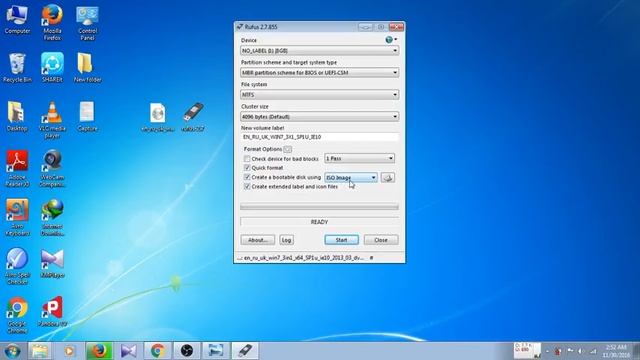Open the bad blocks passes dropdown
The height and width of the screenshot is (360, 640).
point(360,158)
